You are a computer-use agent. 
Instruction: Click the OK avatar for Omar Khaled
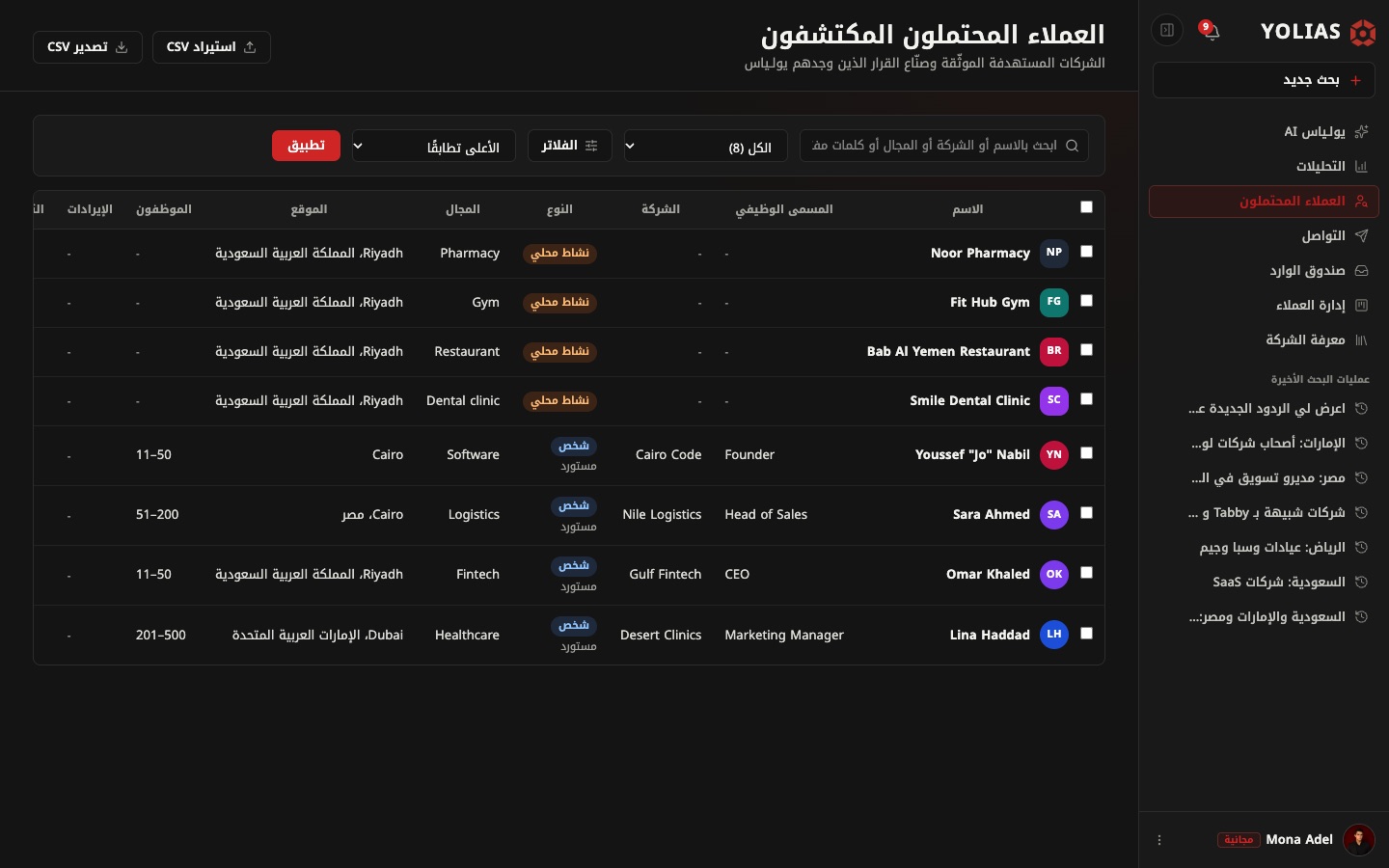(1054, 574)
